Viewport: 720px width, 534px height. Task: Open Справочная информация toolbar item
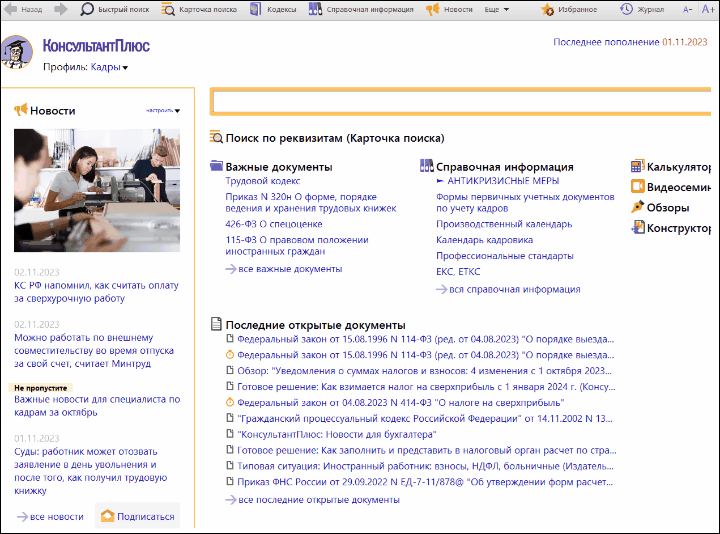coord(361,9)
